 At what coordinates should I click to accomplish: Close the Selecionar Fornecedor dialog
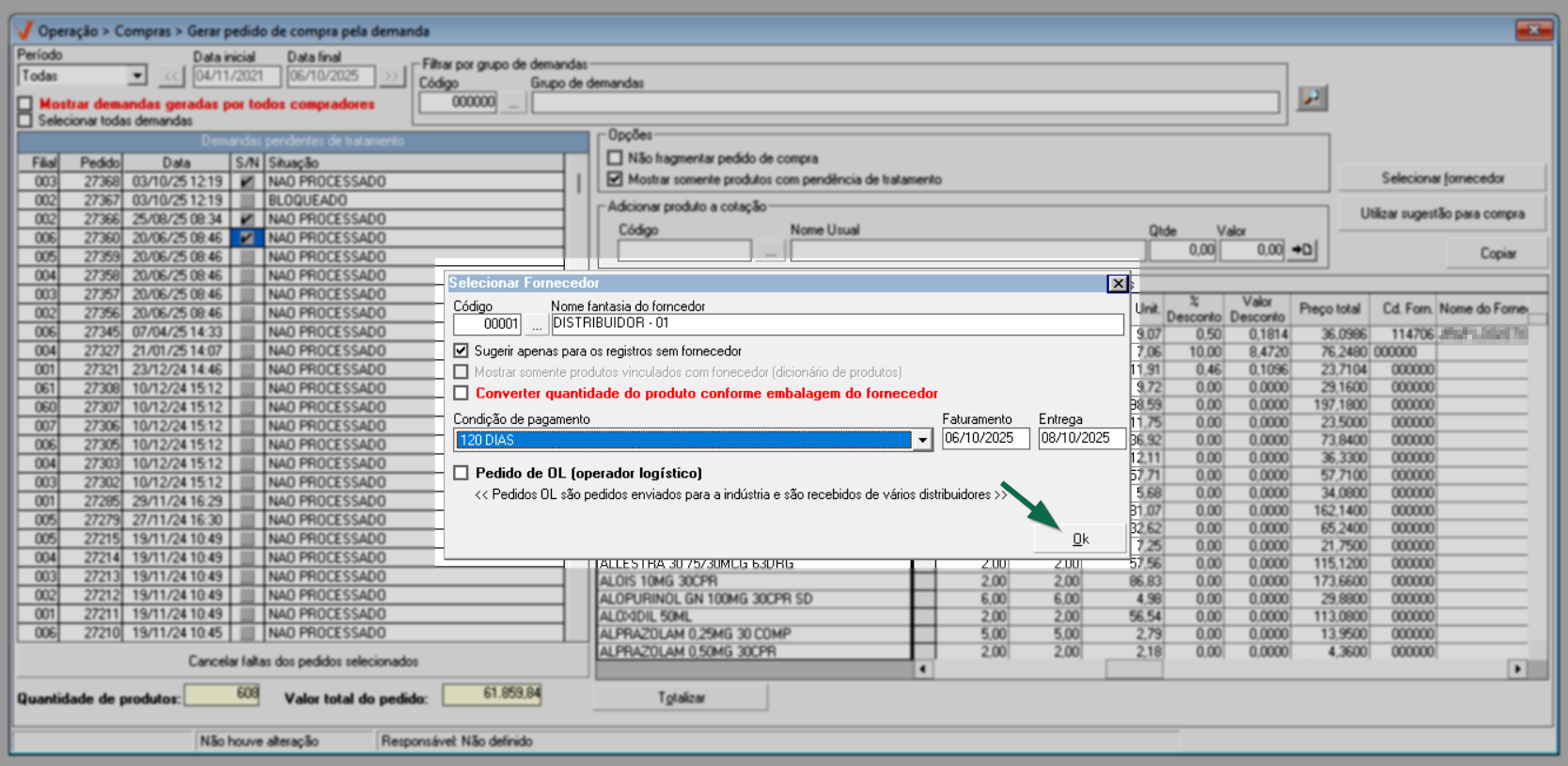point(1117,283)
